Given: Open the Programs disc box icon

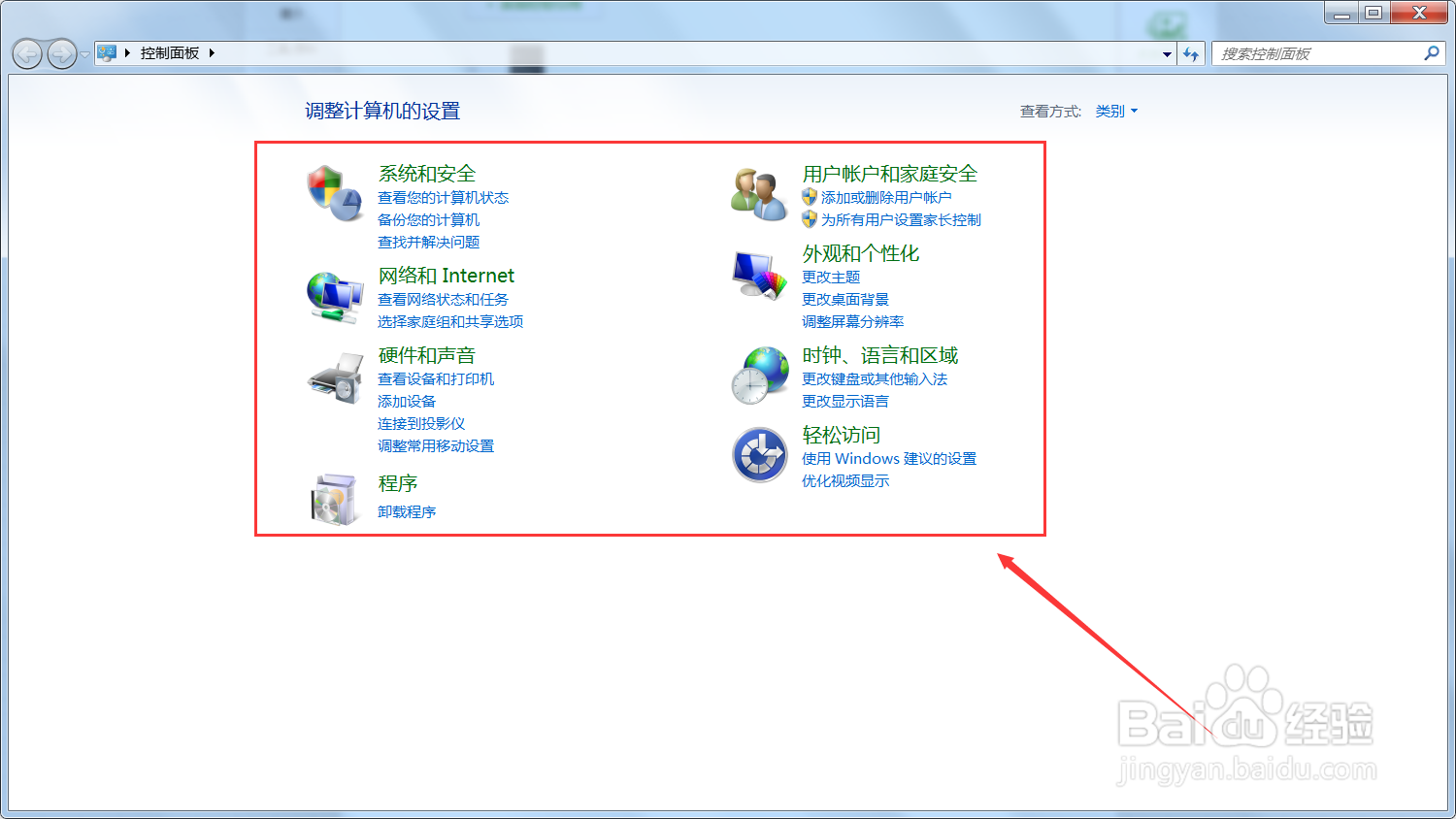Looking at the screenshot, I should (335, 499).
